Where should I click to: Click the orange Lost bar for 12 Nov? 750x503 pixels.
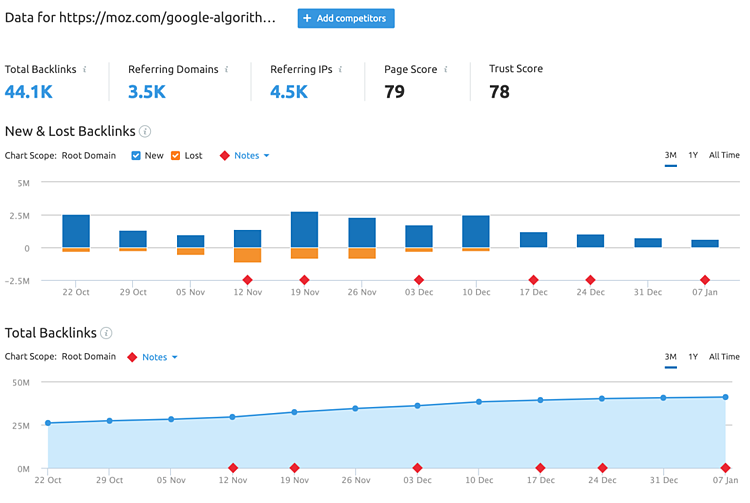247,255
